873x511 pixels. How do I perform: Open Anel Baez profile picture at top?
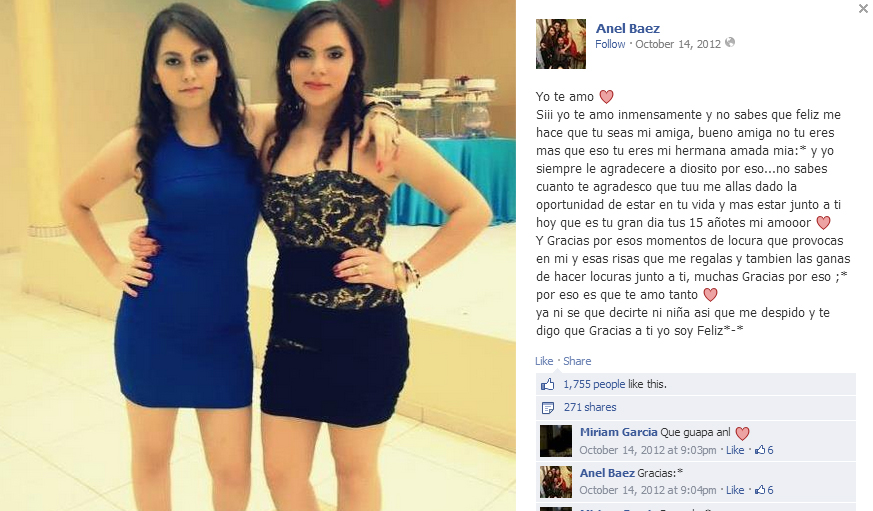coord(561,44)
